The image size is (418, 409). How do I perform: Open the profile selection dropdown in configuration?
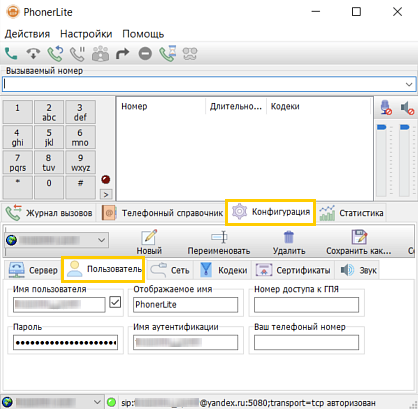pos(57,240)
